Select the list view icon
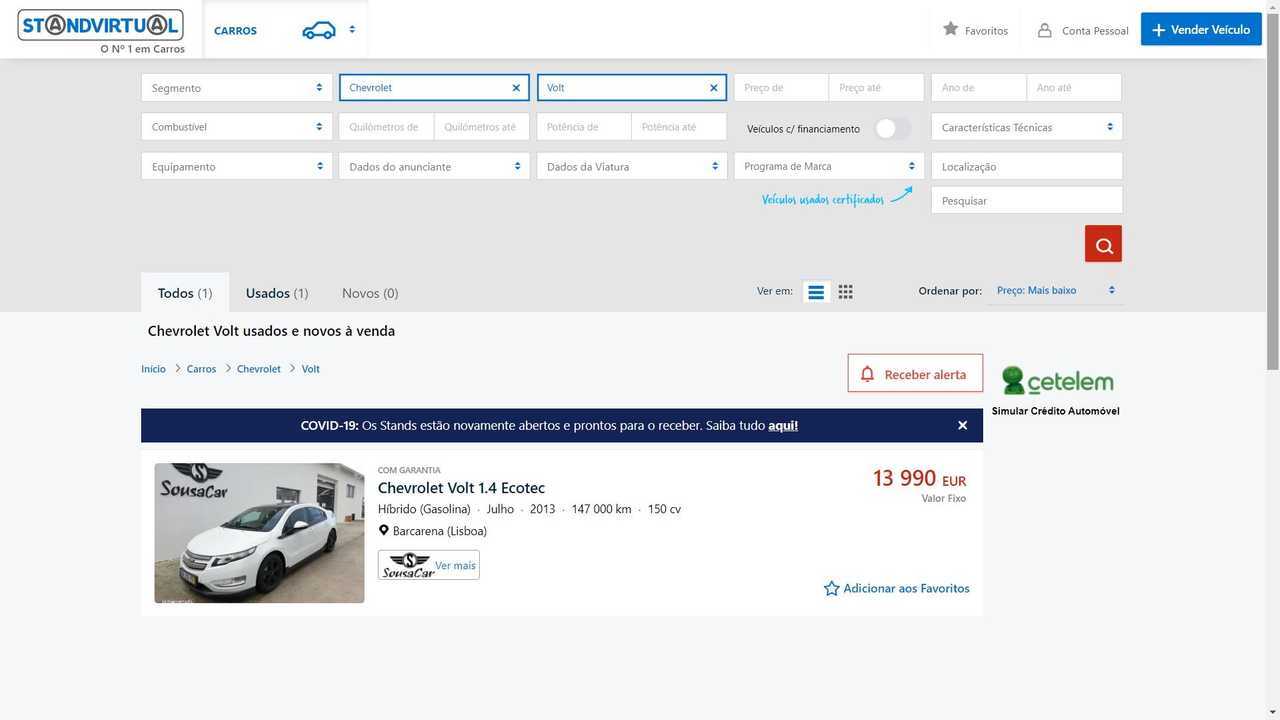The width and height of the screenshot is (1280, 720). coord(816,292)
